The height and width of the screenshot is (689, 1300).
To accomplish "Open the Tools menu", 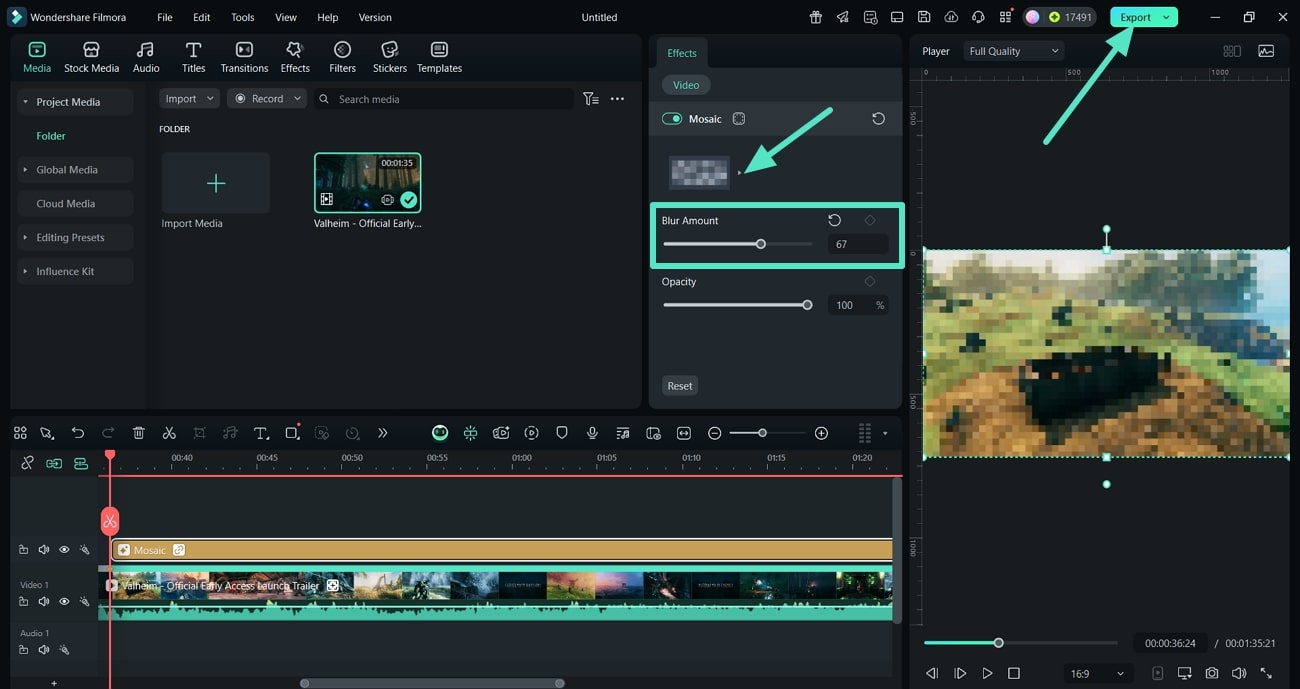I will coord(242,17).
